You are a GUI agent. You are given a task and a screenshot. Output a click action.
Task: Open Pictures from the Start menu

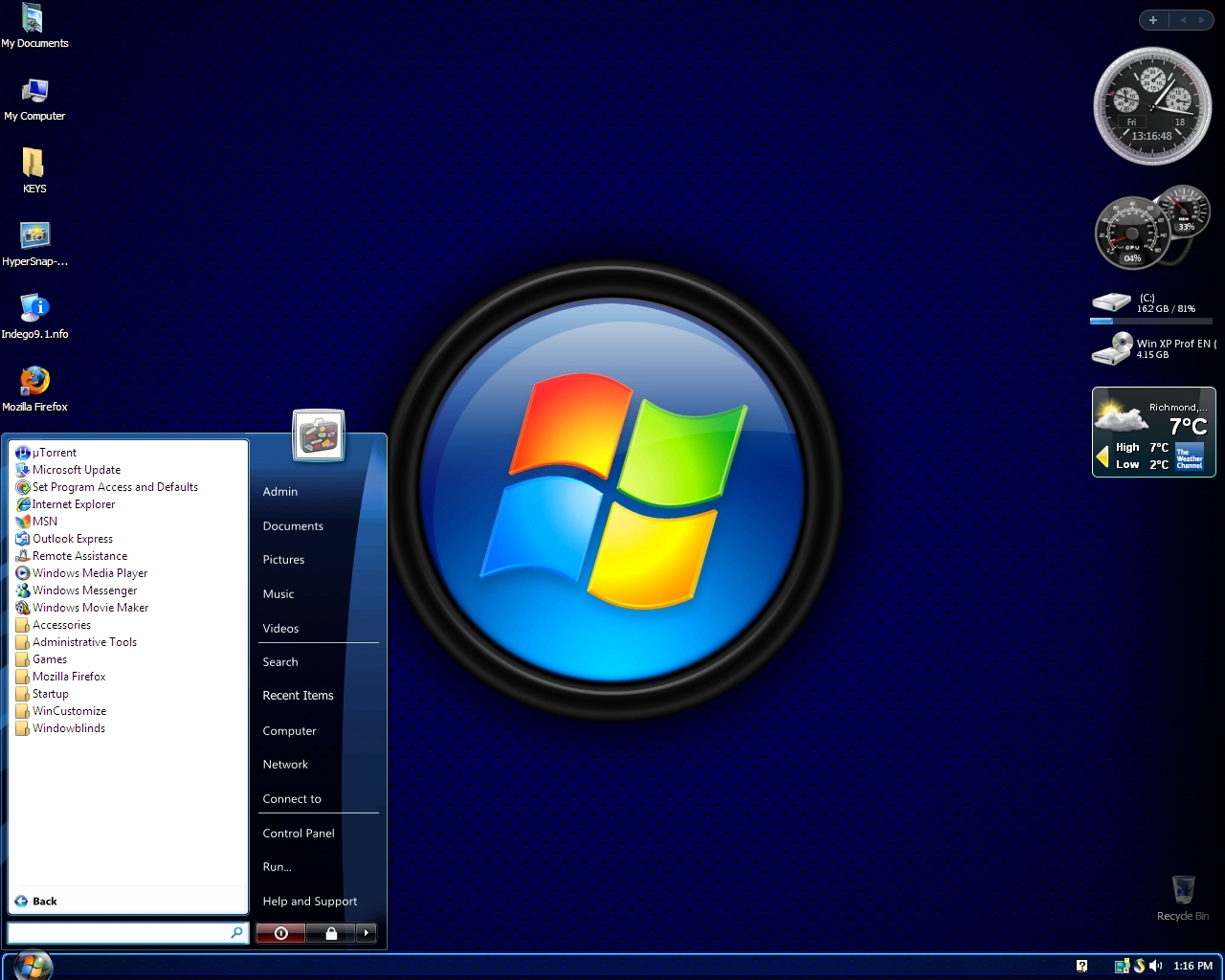(x=283, y=560)
